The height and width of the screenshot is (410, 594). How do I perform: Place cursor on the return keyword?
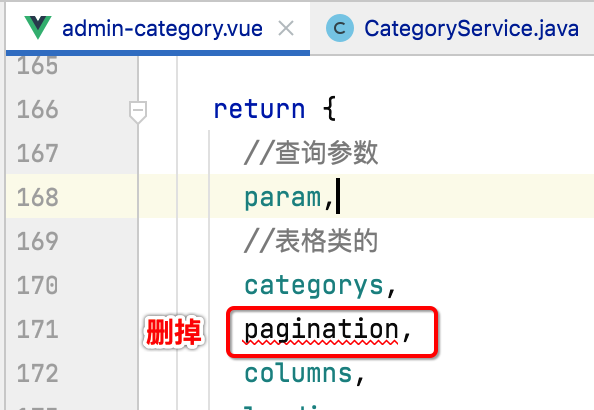coord(259,110)
